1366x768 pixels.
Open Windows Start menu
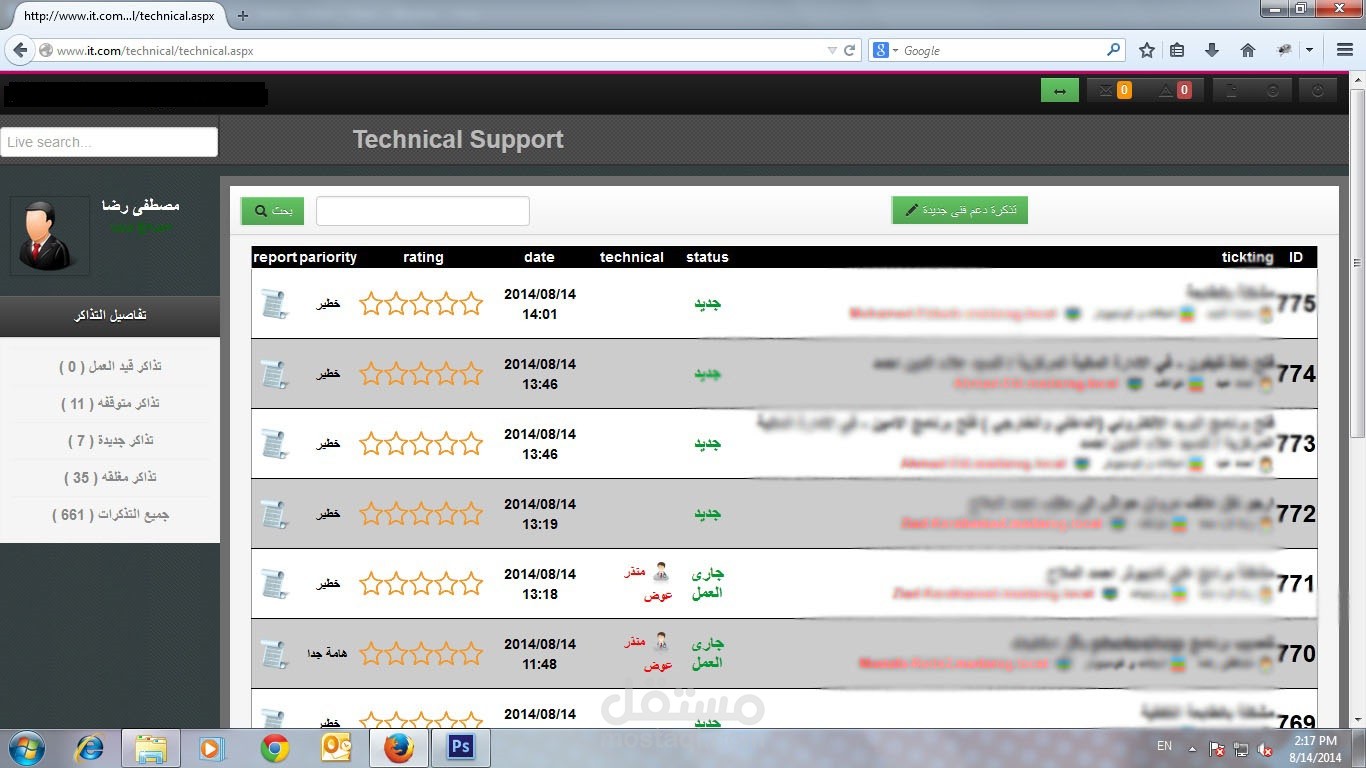coord(26,748)
